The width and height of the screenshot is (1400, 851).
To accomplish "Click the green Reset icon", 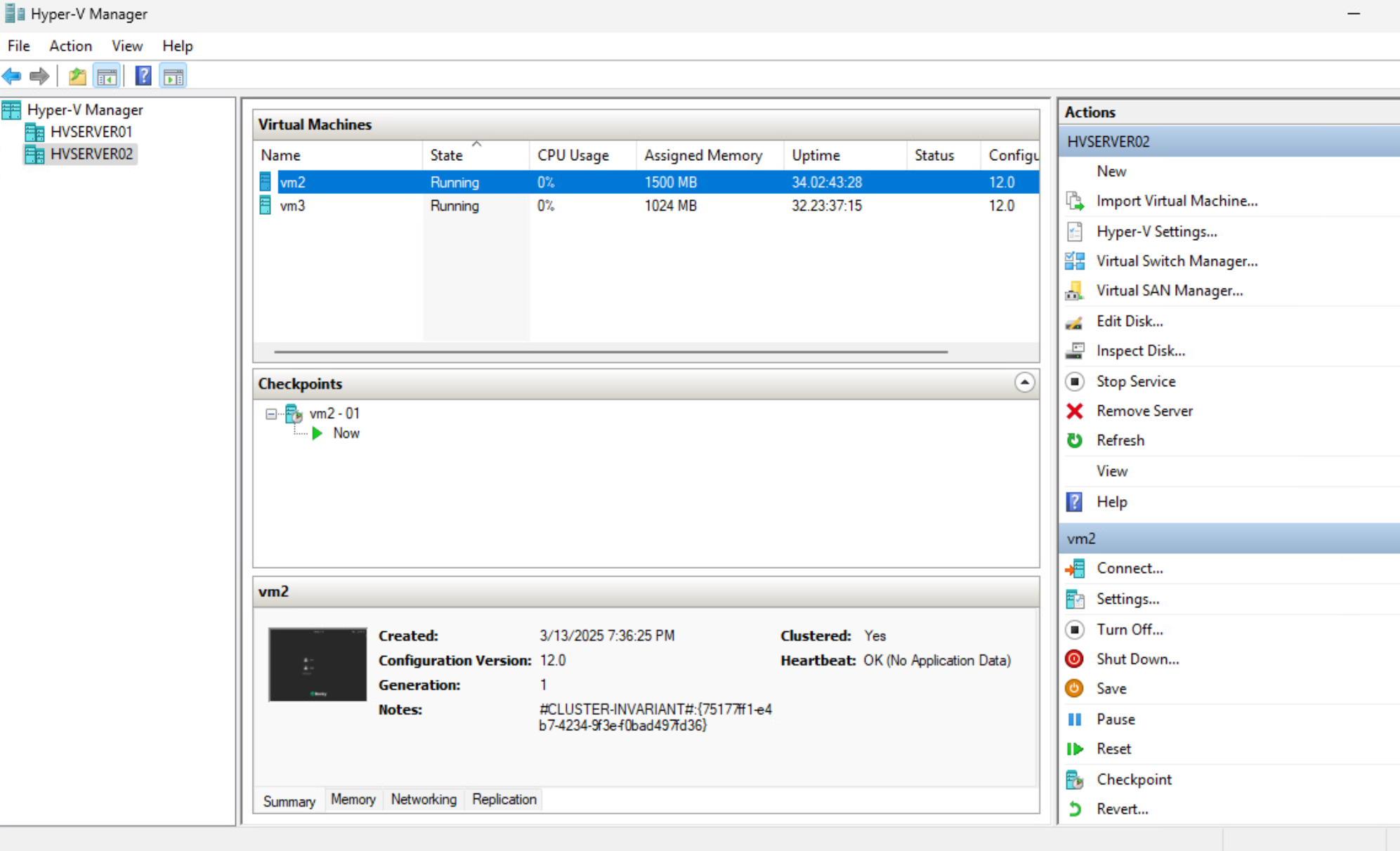I will [x=1075, y=749].
